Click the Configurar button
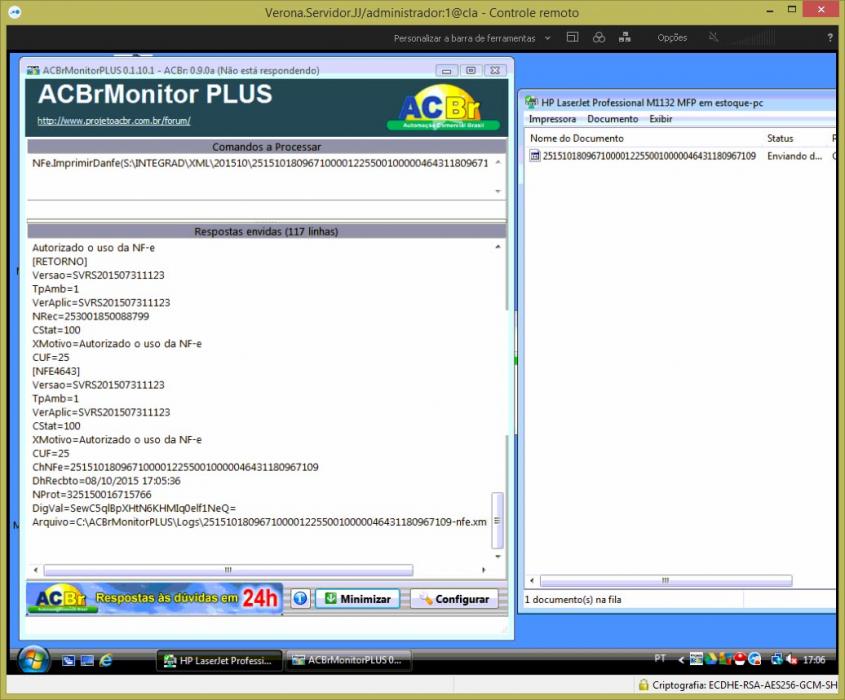Viewport: 845px width, 700px height. pyautogui.click(x=454, y=599)
